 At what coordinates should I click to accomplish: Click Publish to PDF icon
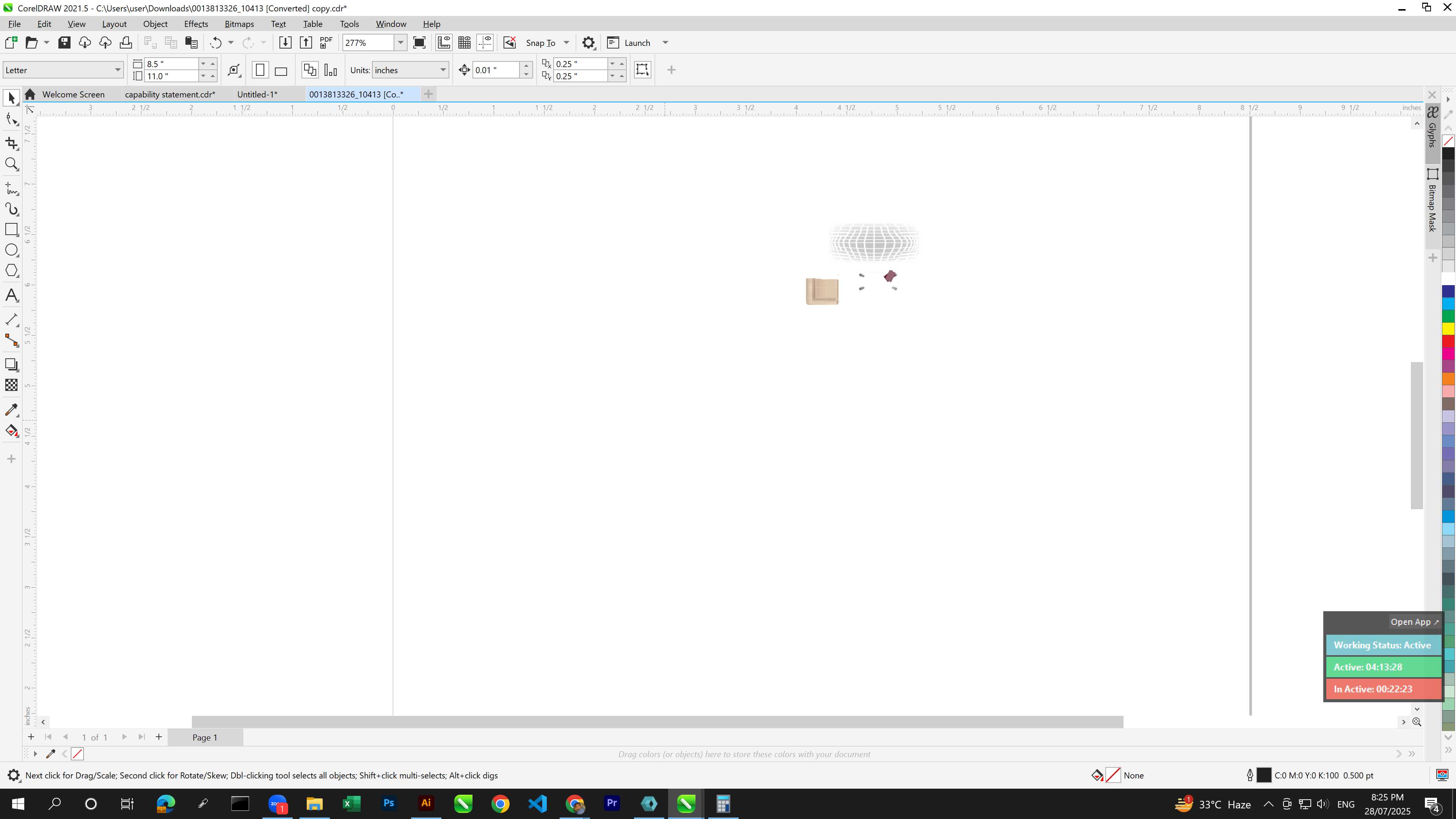point(326,42)
